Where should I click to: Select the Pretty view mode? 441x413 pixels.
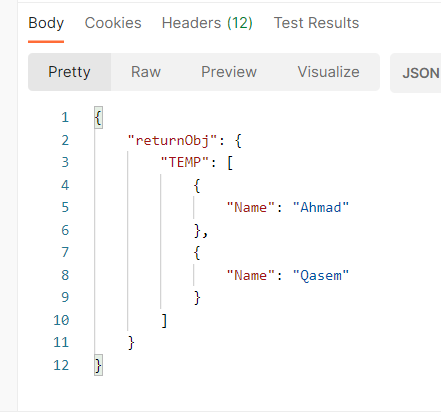tap(69, 72)
